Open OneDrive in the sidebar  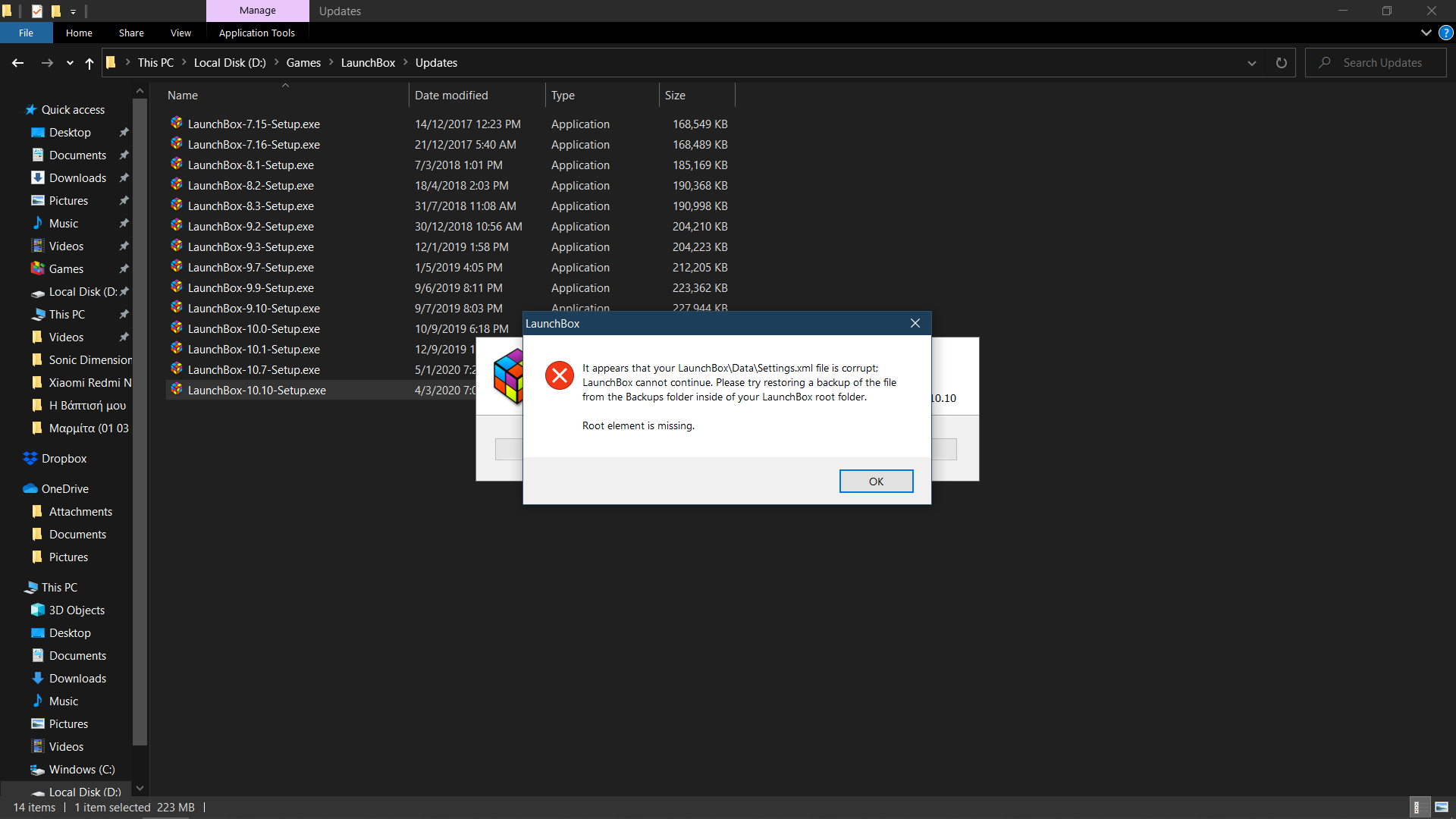[64, 489]
